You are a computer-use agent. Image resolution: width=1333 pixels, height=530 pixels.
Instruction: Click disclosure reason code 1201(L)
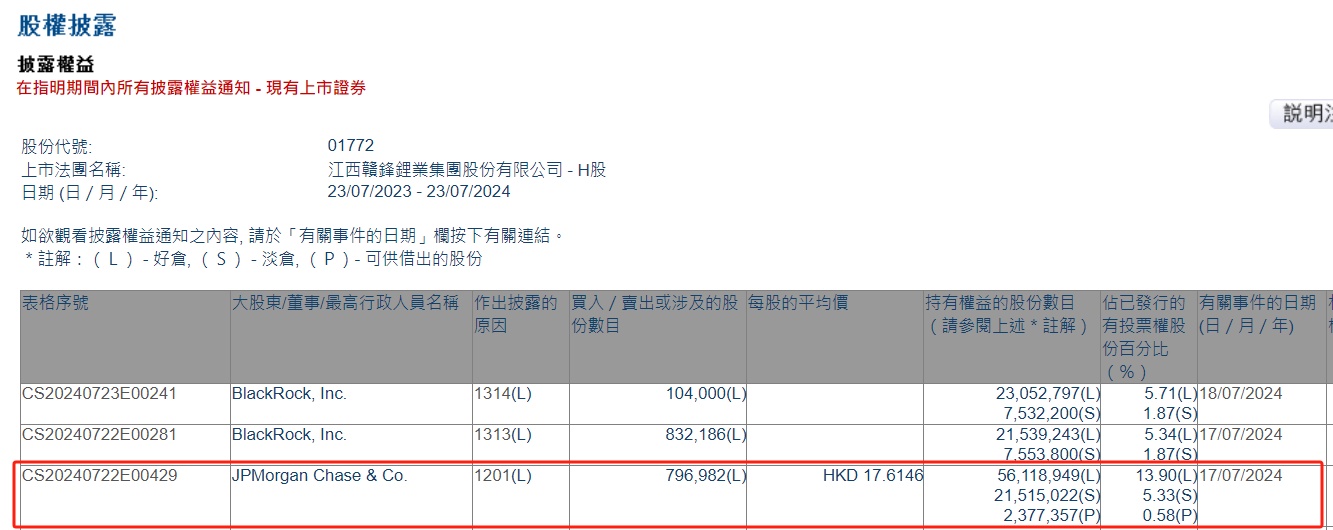pos(503,476)
